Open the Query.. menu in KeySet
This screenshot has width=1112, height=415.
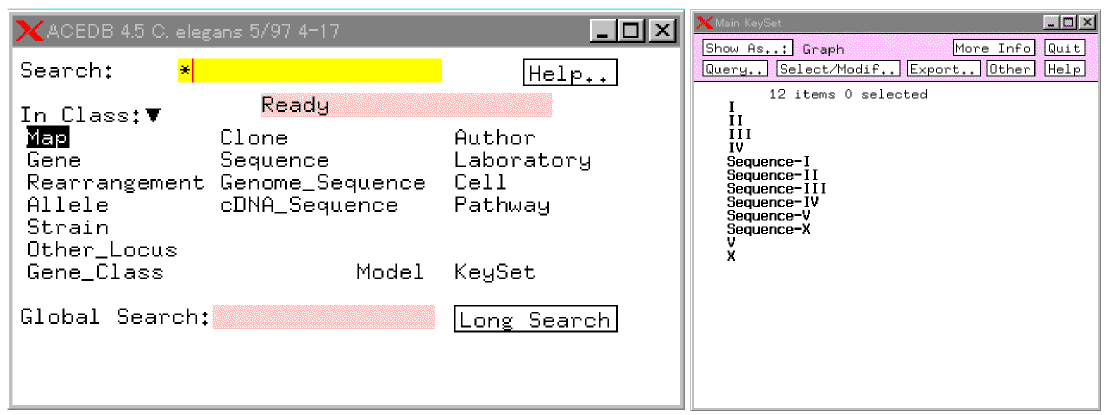click(735, 69)
